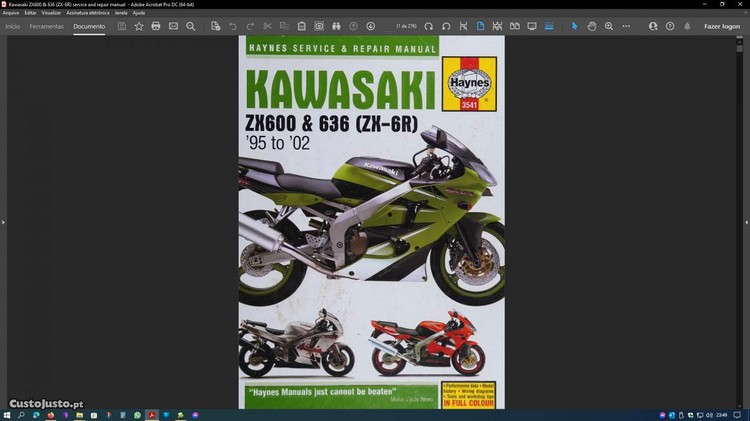
Task: Expand the left navigation pane
Action: pos(3,222)
